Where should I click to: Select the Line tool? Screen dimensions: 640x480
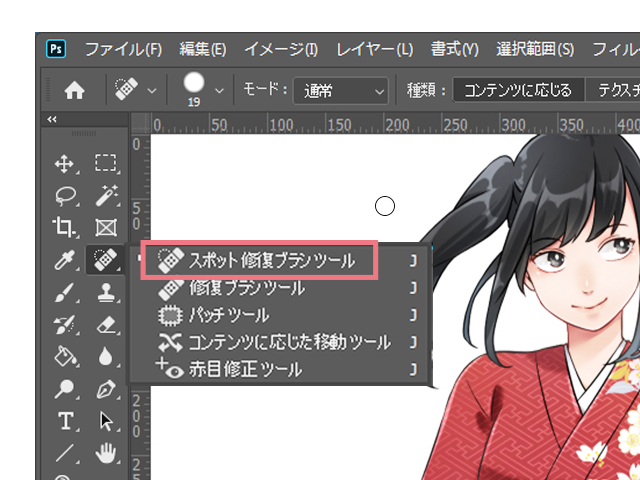65,453
